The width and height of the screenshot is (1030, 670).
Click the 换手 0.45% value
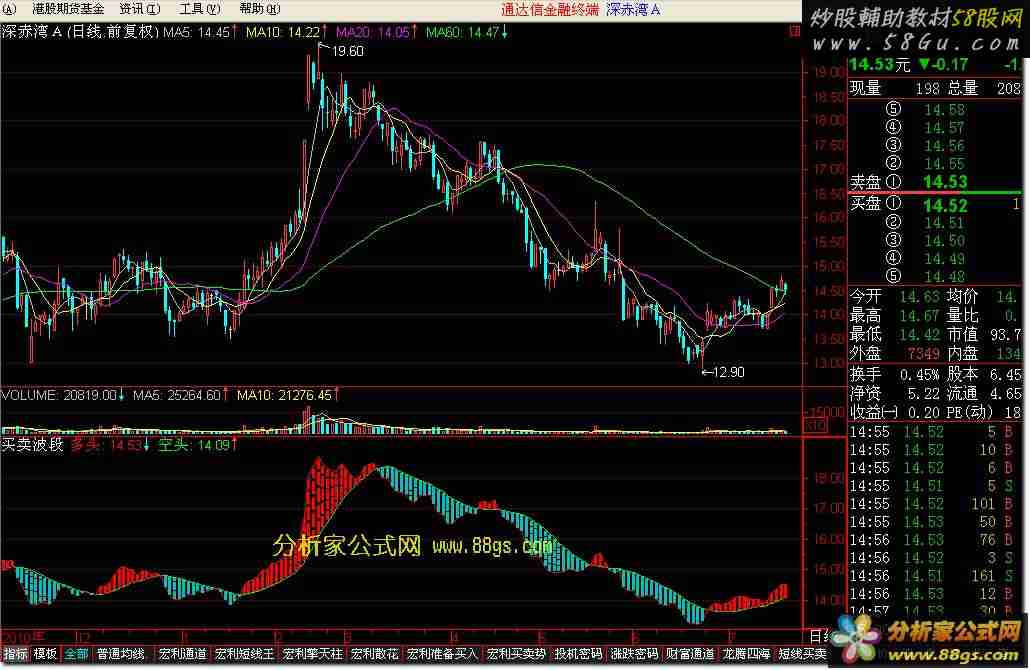[920, 374]
